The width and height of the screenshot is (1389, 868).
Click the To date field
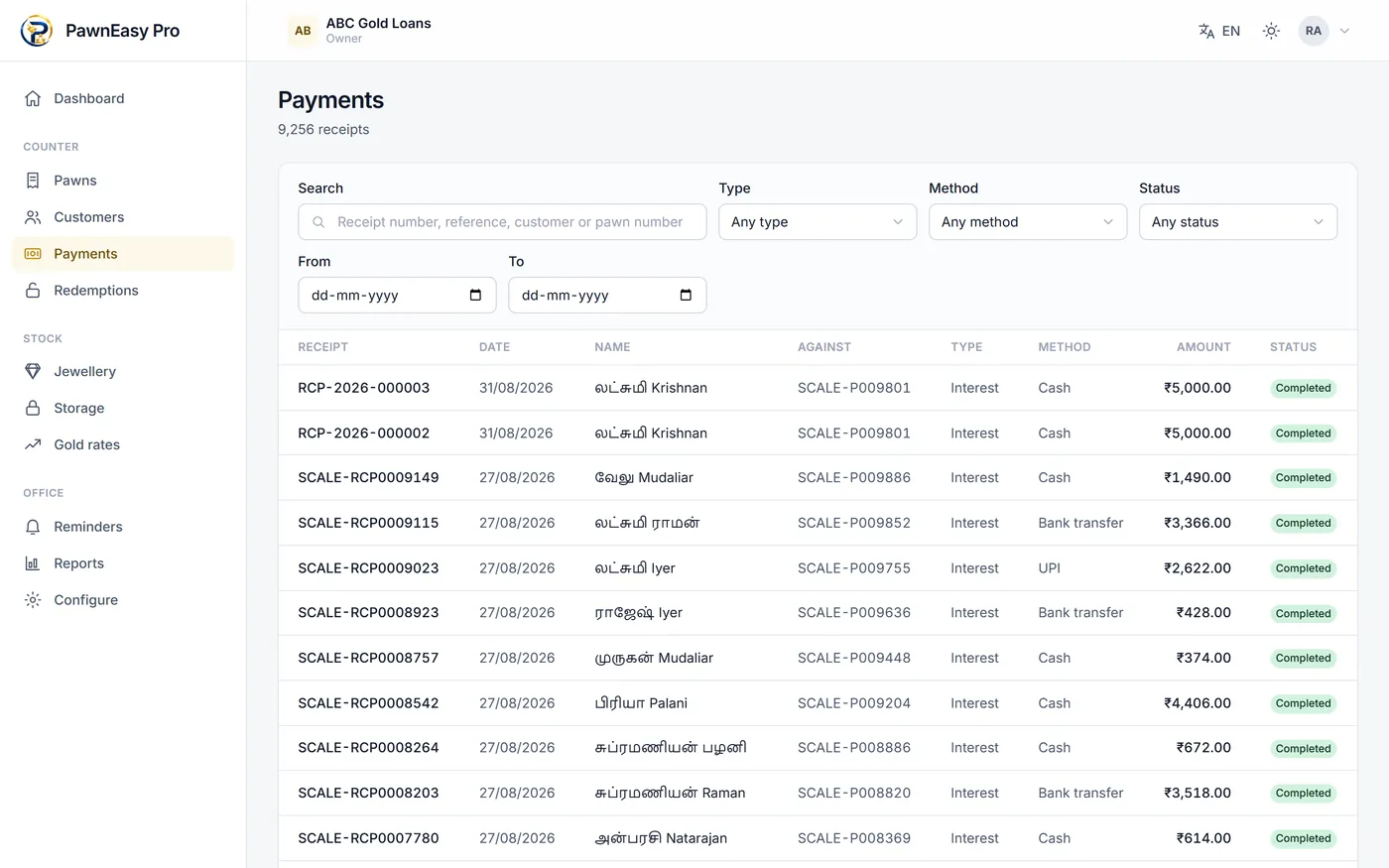(607, 296)
